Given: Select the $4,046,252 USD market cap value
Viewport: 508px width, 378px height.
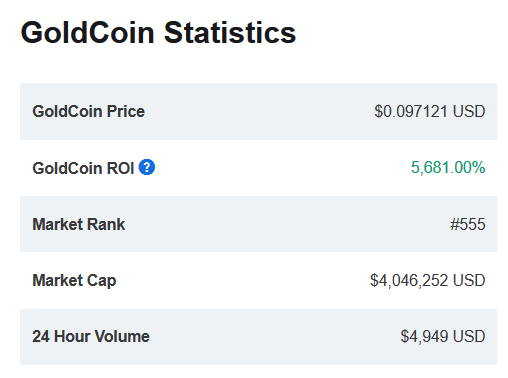Looking at the screenshot, I should tap(428, 280).
